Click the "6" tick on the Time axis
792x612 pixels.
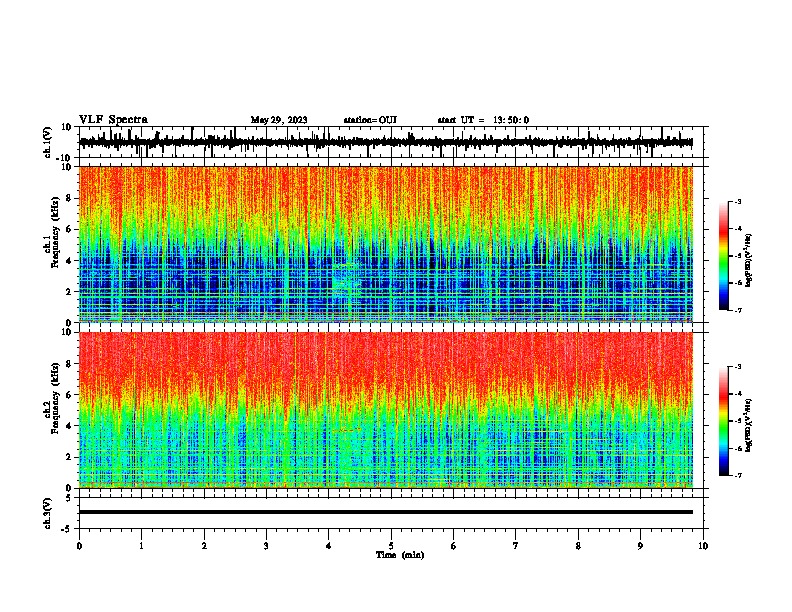(x=454, y=546)
